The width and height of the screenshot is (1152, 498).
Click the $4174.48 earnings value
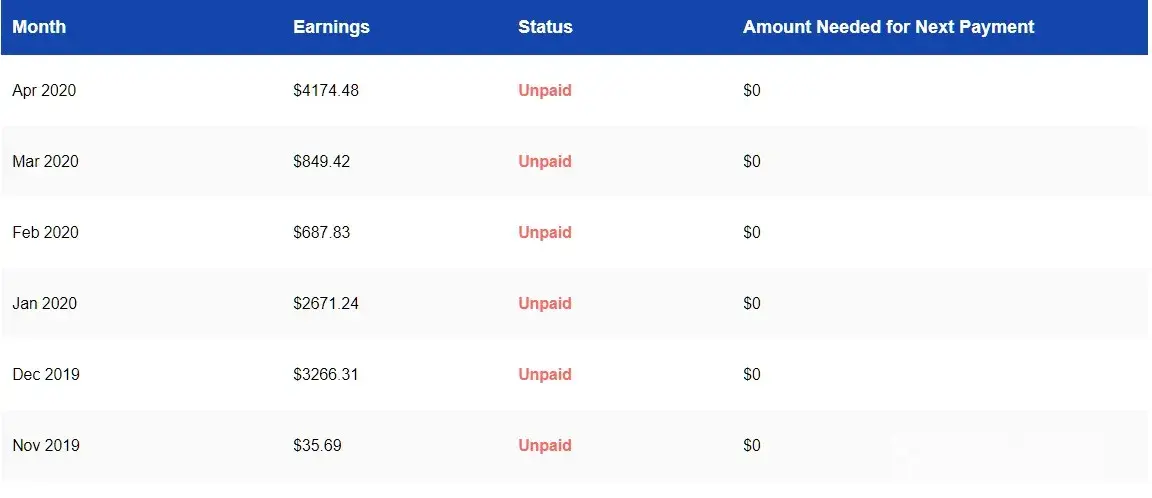[326, 90]
